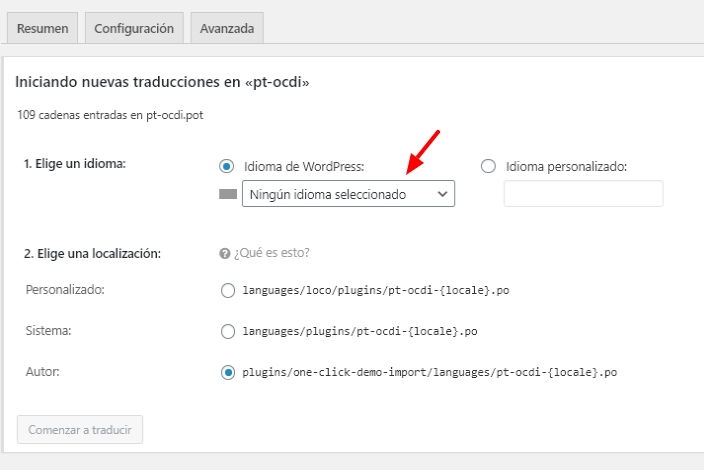Viewport: 704px width, 470px height.
Task: Click the gray language flag placeholder icon
Action: click(x=228, y=194)
